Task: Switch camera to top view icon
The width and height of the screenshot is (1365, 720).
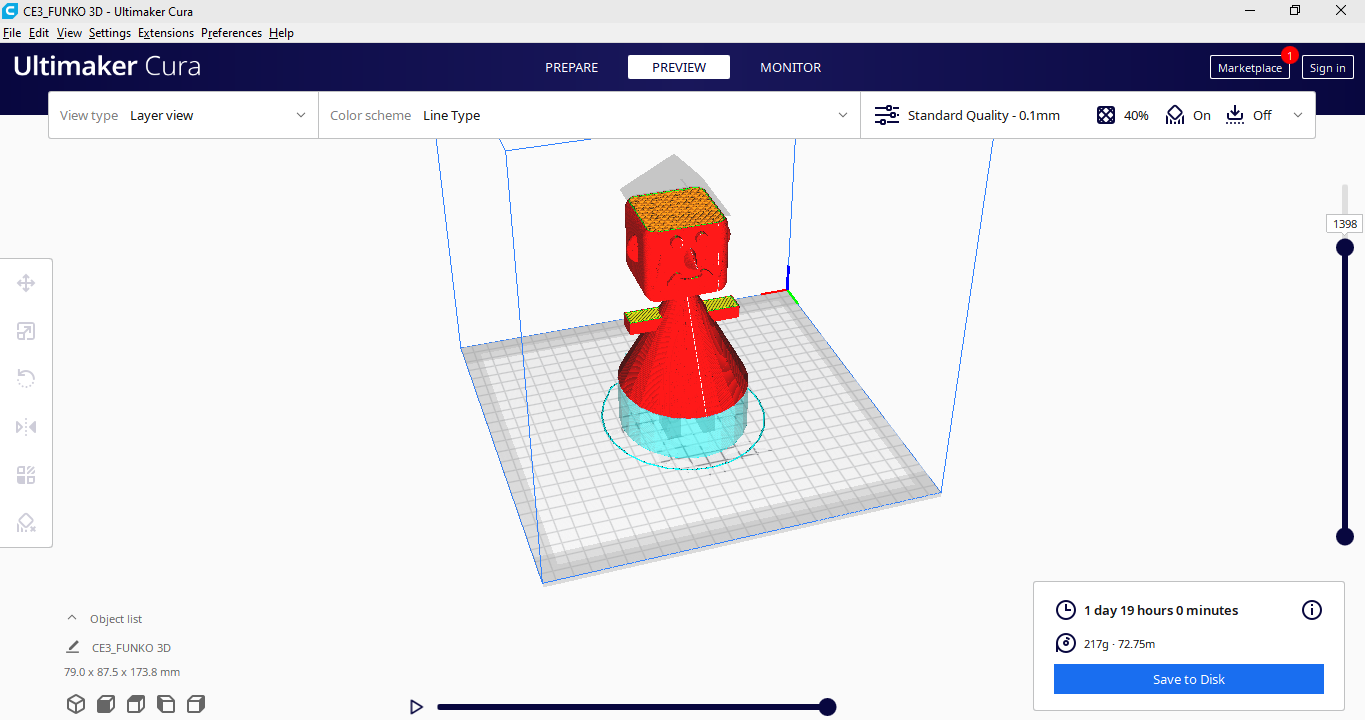Action: (x=136, y=704)
